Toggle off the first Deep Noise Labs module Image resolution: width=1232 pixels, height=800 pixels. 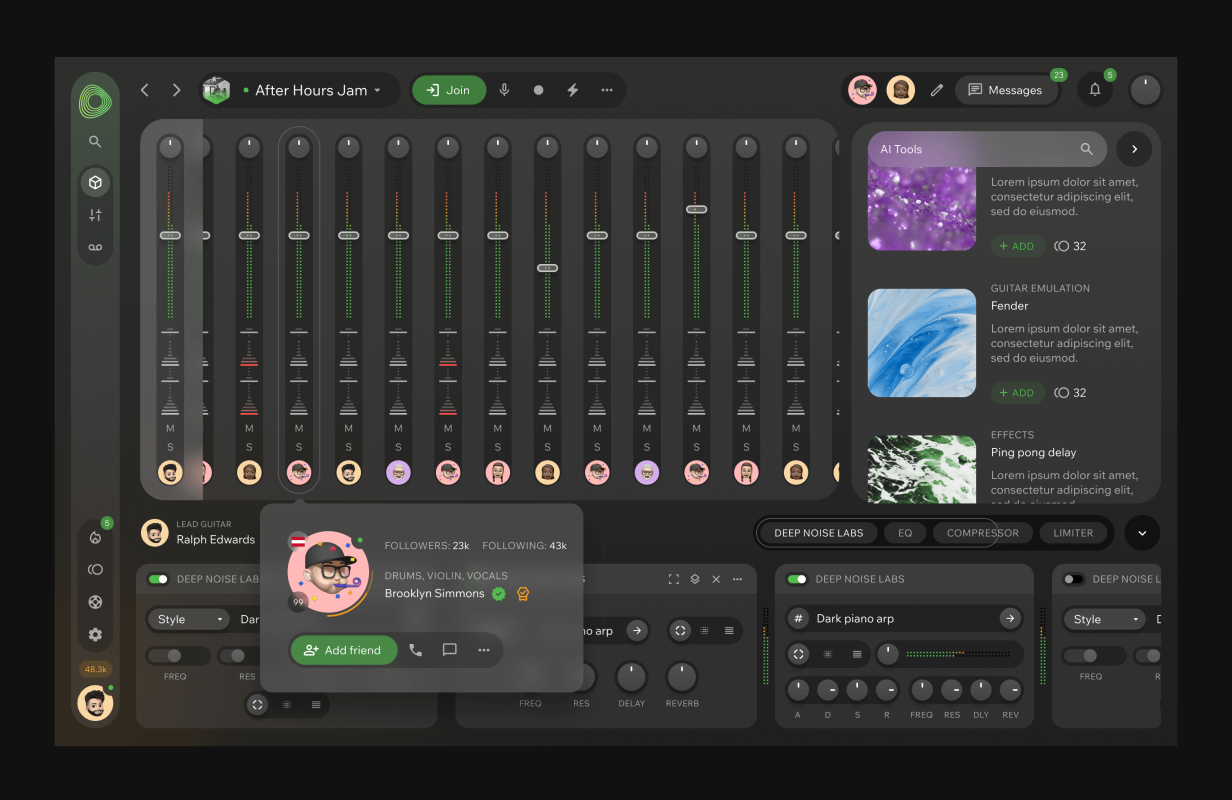click(158, 579)
